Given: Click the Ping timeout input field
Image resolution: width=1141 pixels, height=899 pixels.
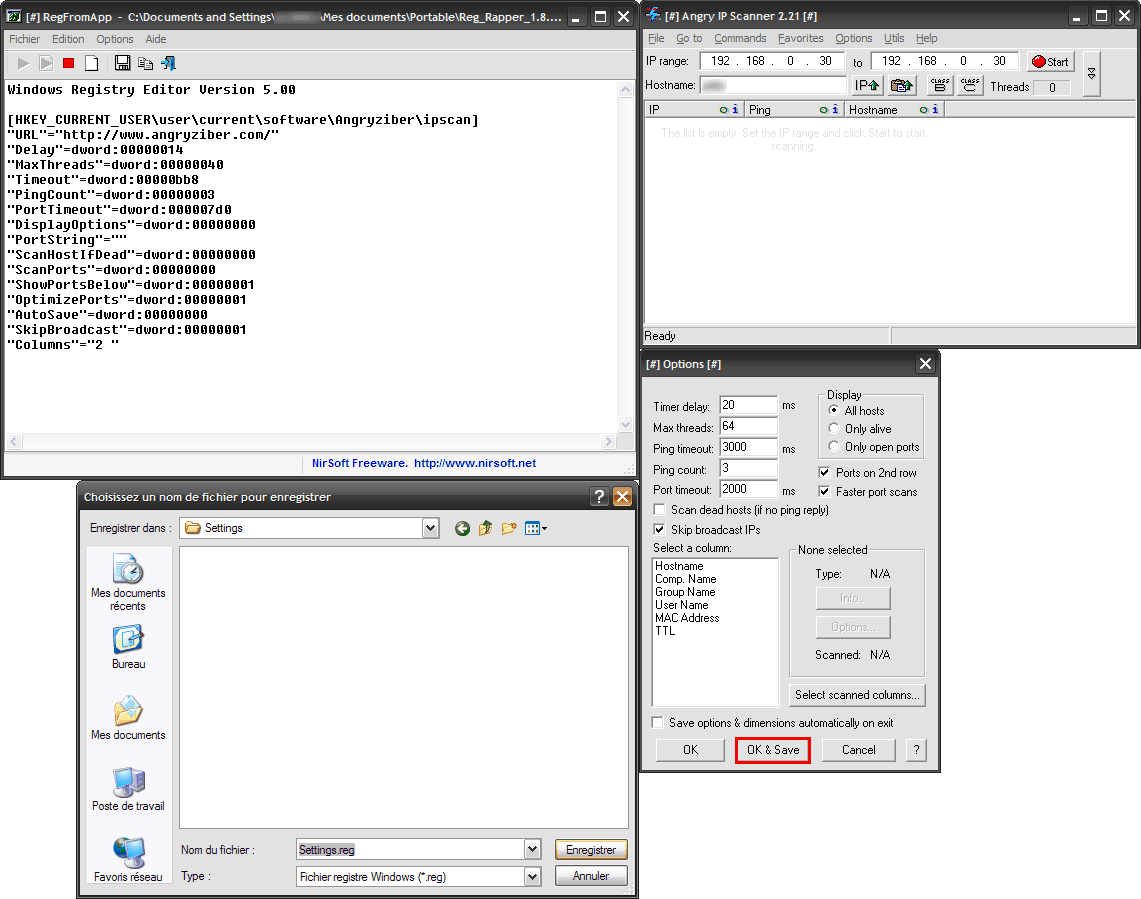Looking at the screenshot, I should 748,448.
